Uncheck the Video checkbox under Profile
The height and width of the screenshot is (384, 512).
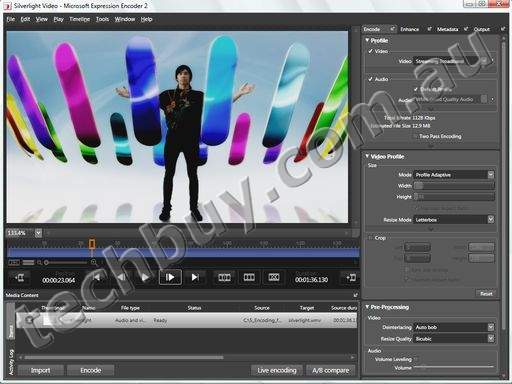pos(370,51)
